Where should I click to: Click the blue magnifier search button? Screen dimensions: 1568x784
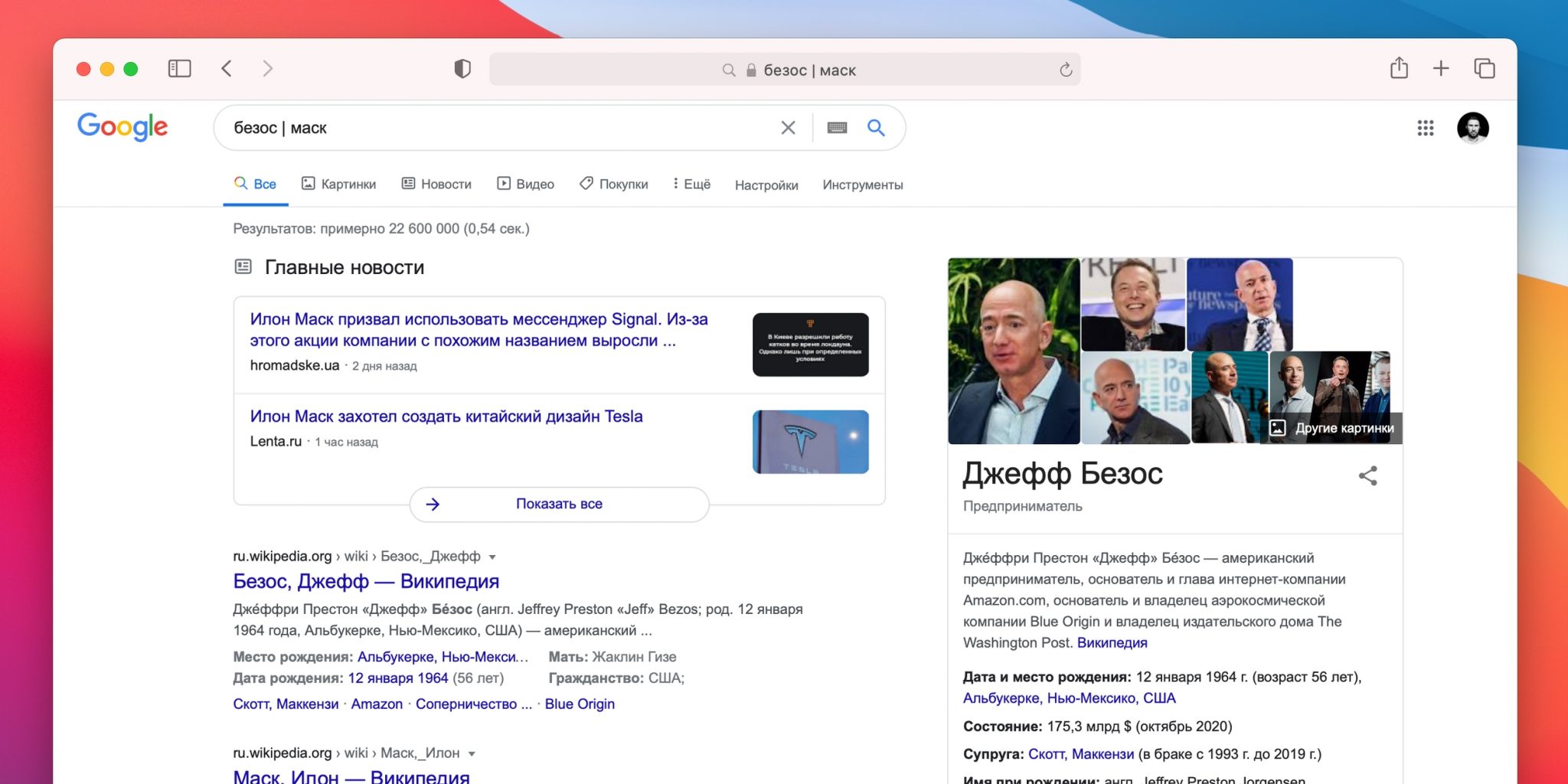pyautogui.click(x=876, y=128)
